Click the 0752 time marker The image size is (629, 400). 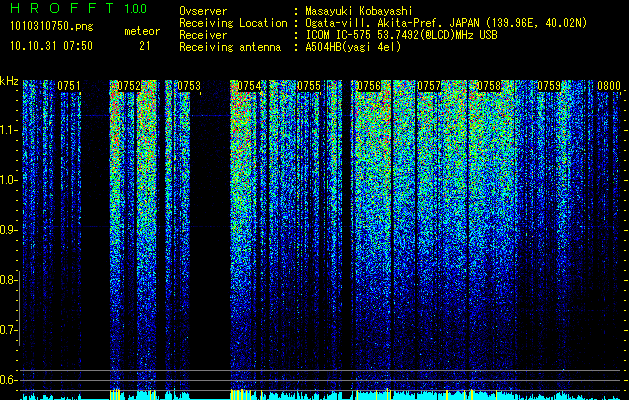(129, 86)
